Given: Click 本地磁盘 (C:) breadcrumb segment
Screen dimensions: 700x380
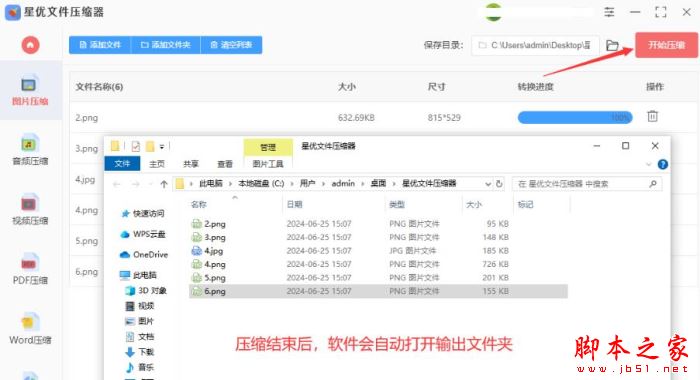Looking at the screenshot, I should click(x=261, y=184).
